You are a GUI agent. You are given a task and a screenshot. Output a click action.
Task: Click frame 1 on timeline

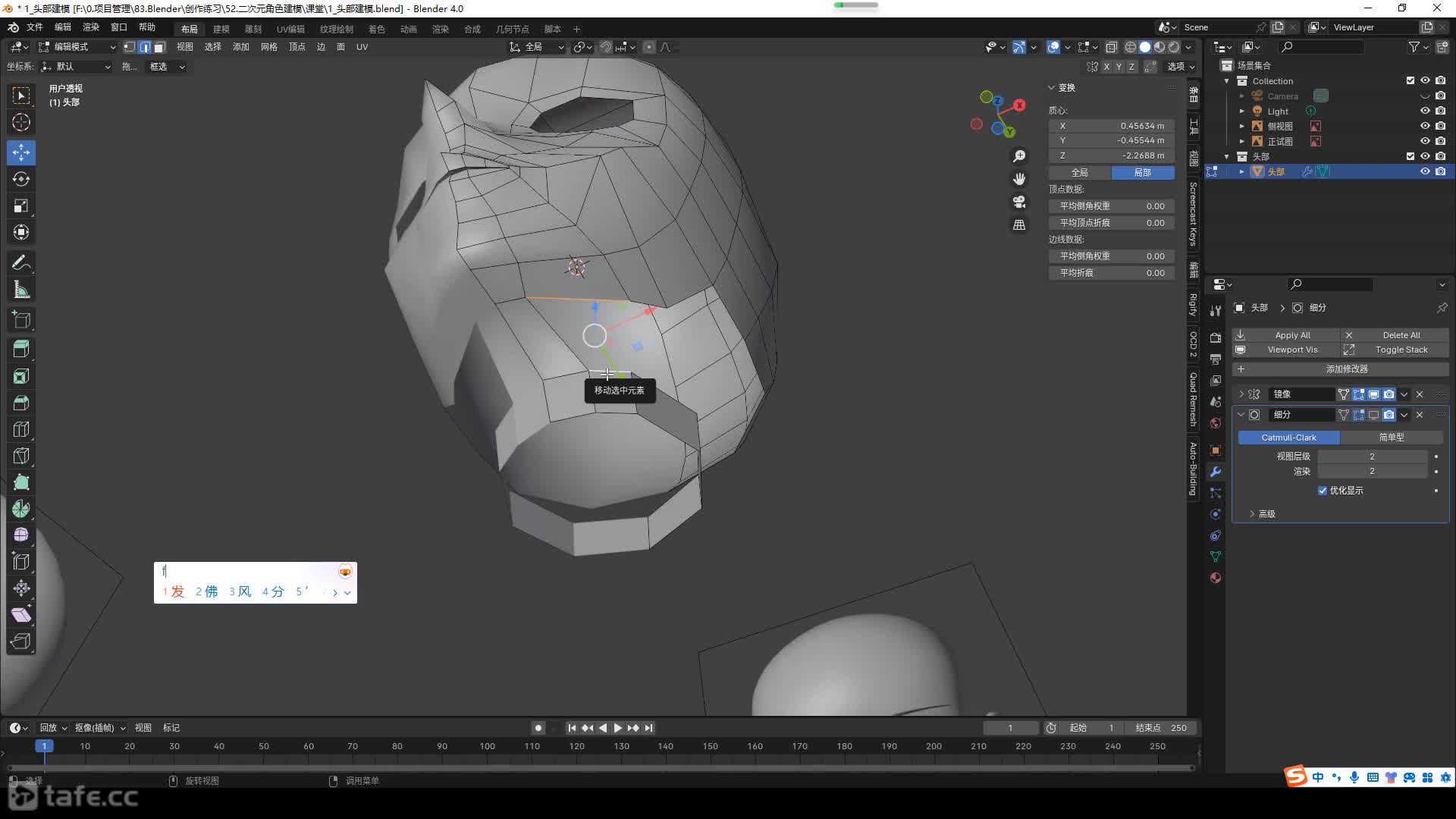tap(44, 746)
